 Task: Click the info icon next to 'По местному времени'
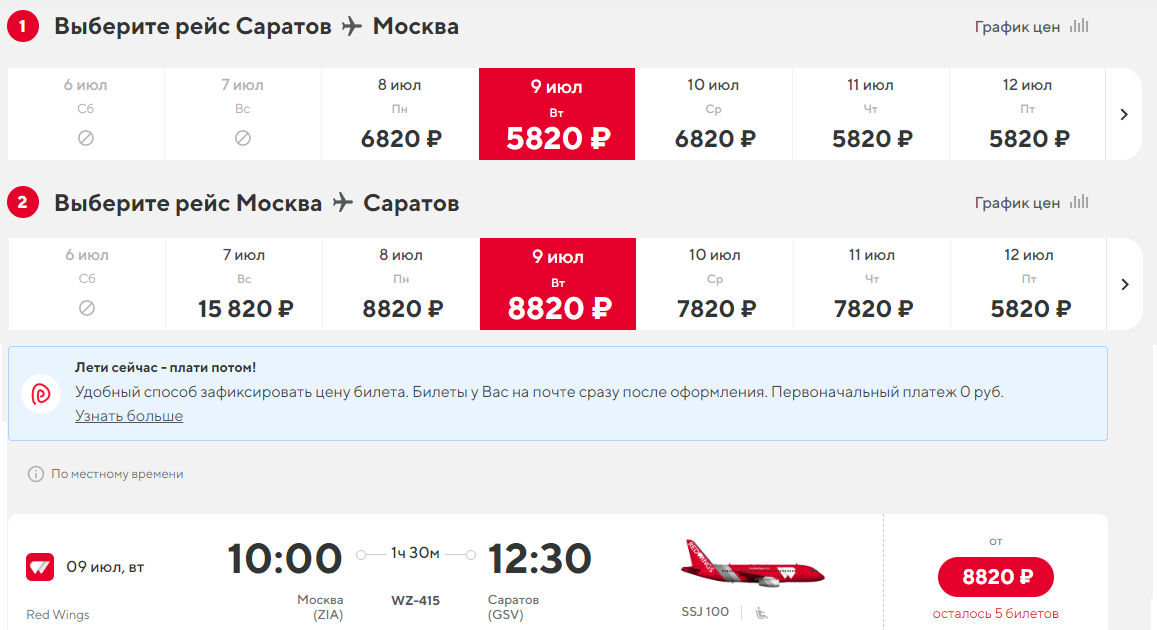35,474
